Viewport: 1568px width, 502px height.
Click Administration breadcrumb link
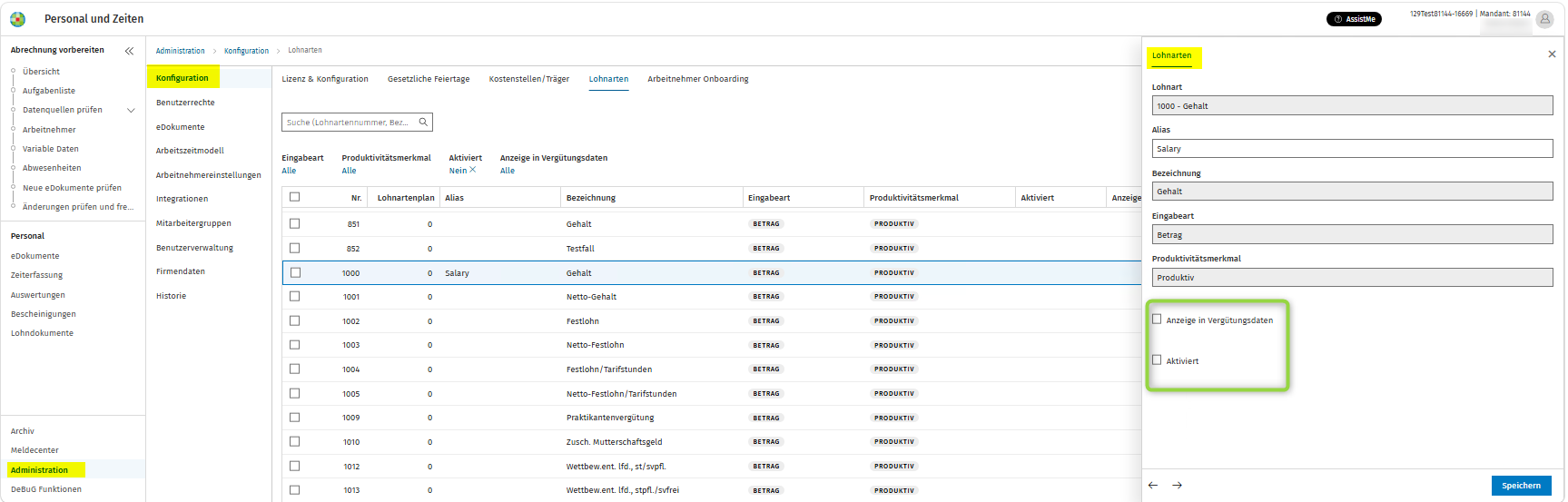point(180,51)
